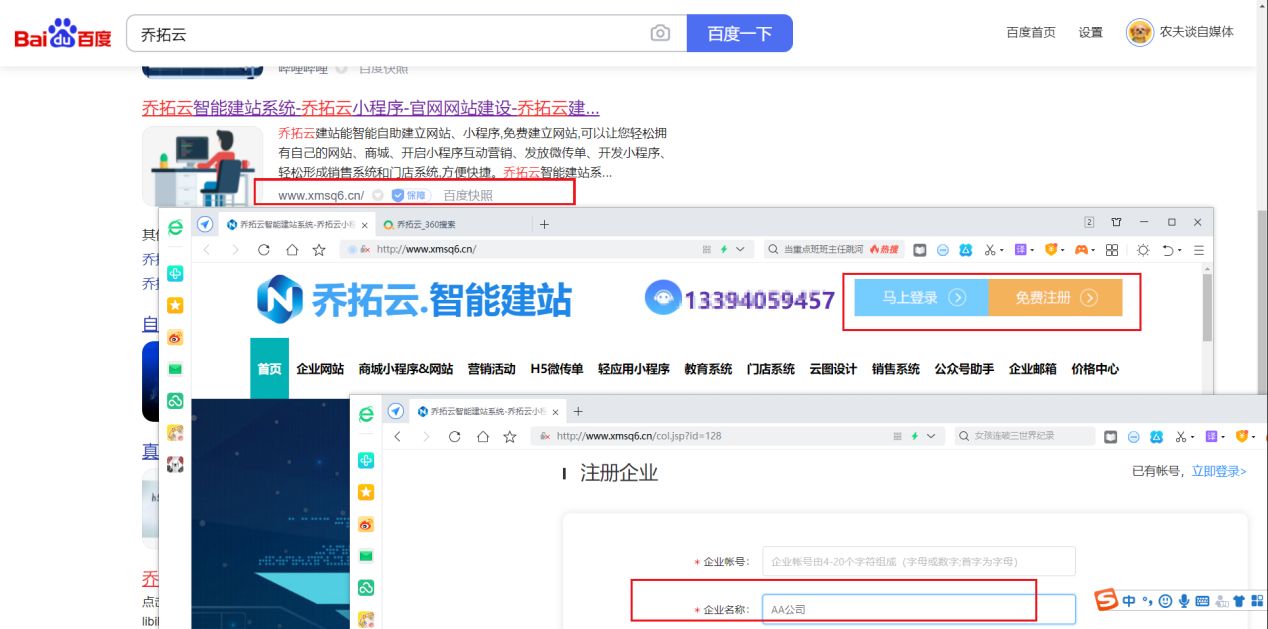Open the 企业网站 nav item
Image resolution: width=1268 pixels, height=629 pixels.
coord(320,369)
